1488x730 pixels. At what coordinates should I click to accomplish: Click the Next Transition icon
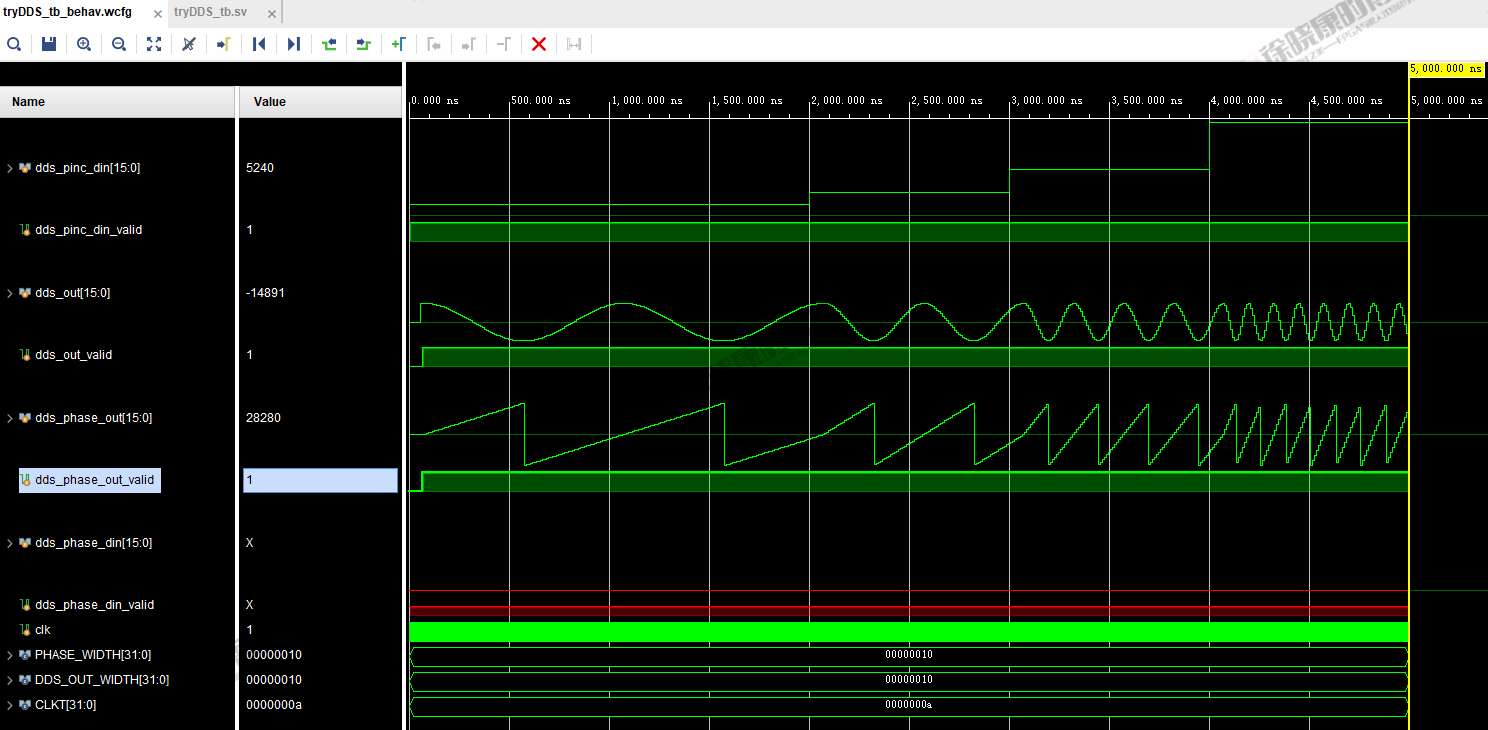point(364,44)
